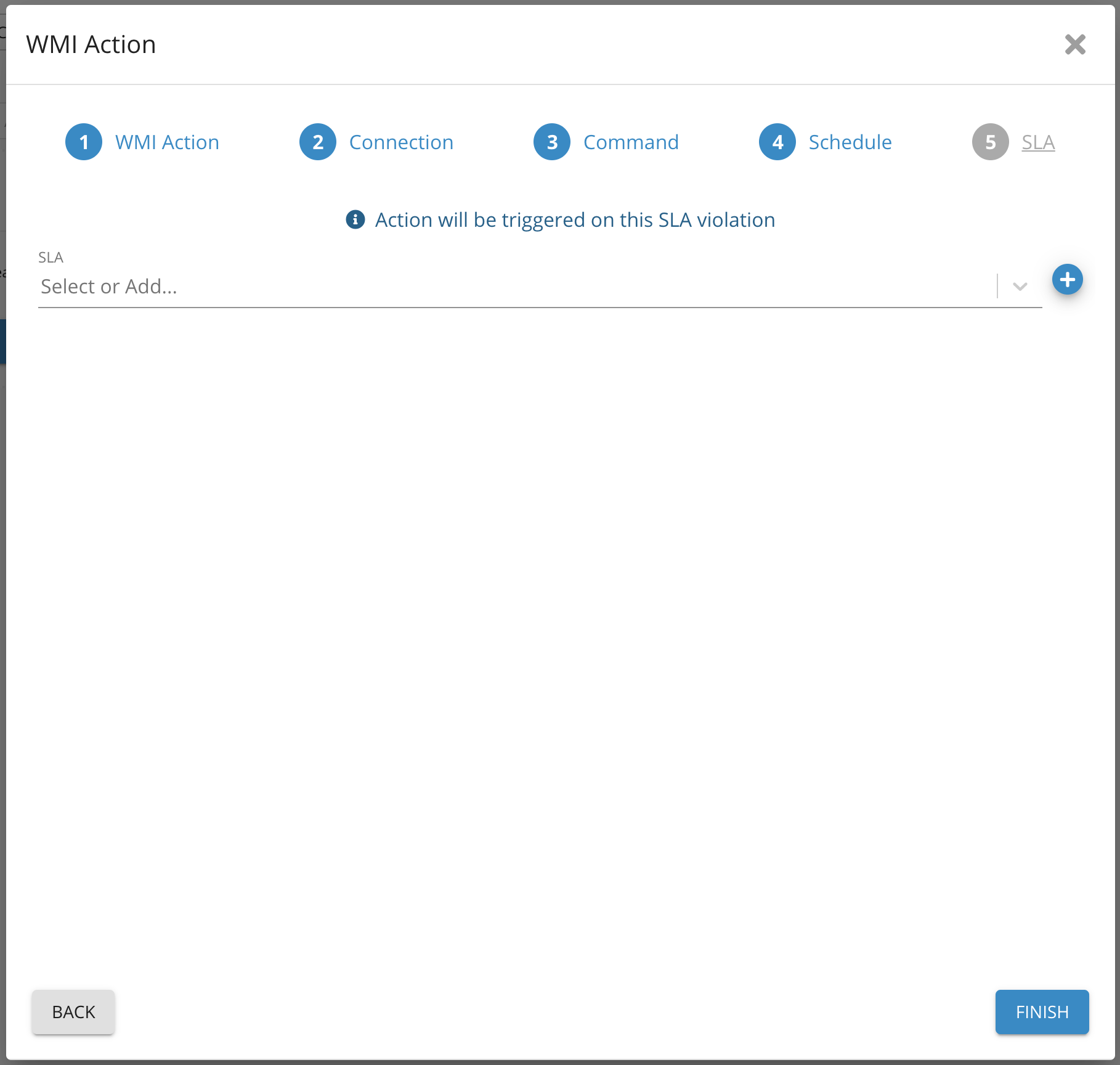
Task: Close the WMI Action dialog with X
Action: pyautogui.click(x=1075, y=44)
